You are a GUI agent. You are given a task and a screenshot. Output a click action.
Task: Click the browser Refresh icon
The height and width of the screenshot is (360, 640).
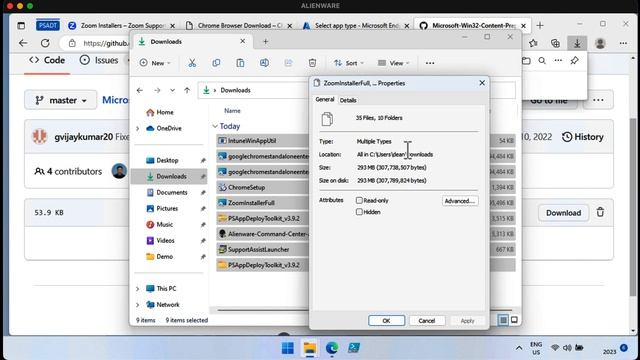[x=45, y=43]
